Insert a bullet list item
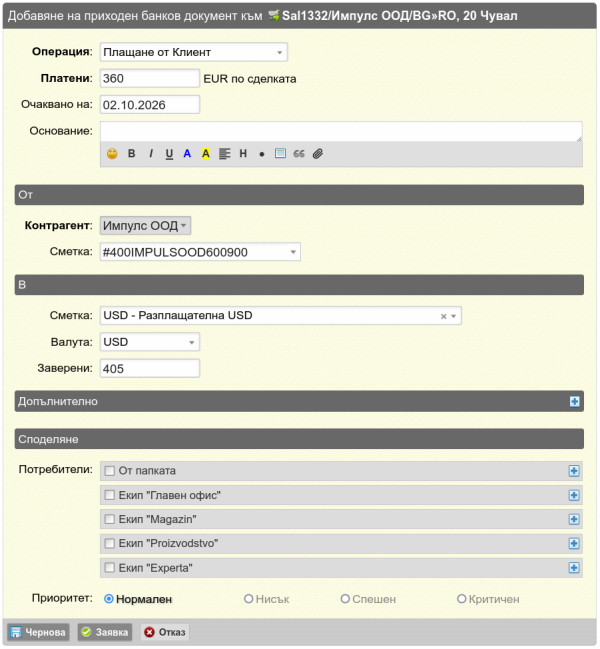600x649 pixels. [x=262, y=154]
